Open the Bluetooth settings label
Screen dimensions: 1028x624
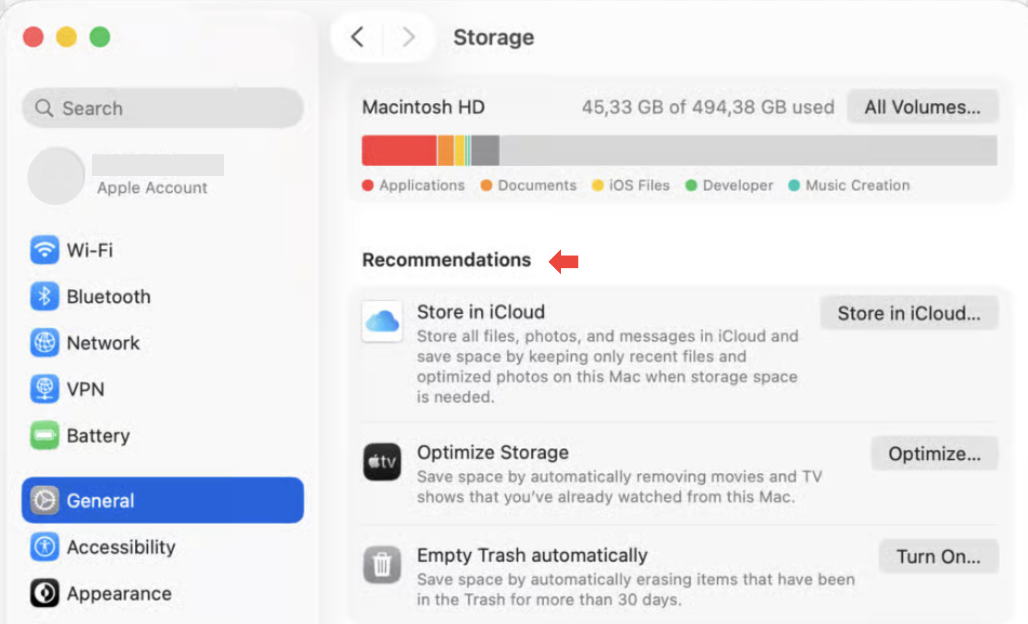(108, 296)
